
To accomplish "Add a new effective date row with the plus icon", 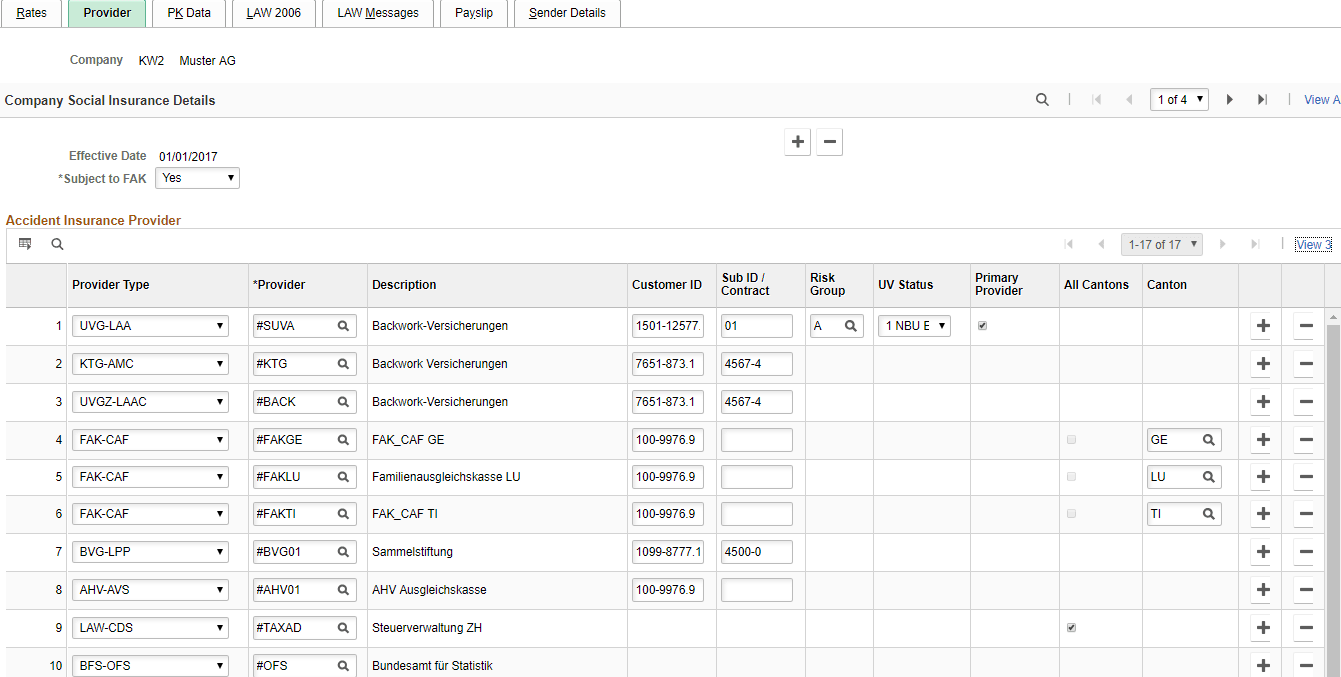I will pyautogui.click(x=797, y=141).
